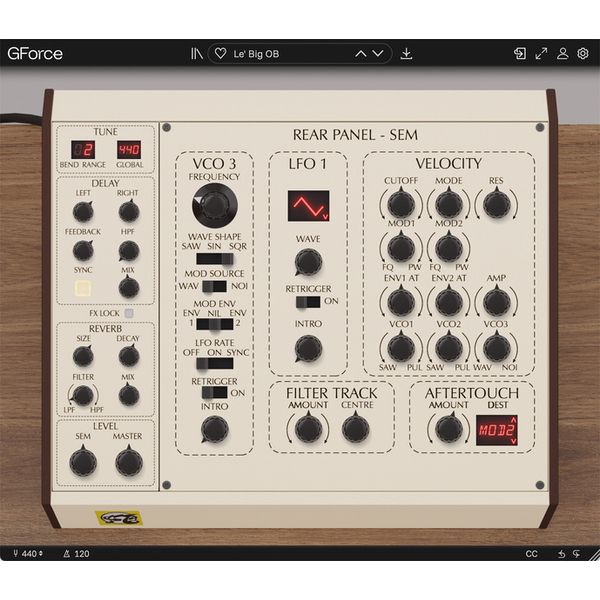This screenshot has height=600, width=600.
Task: Click the Aftertouch DEST up arrow
Action: (x=514, y=421)
